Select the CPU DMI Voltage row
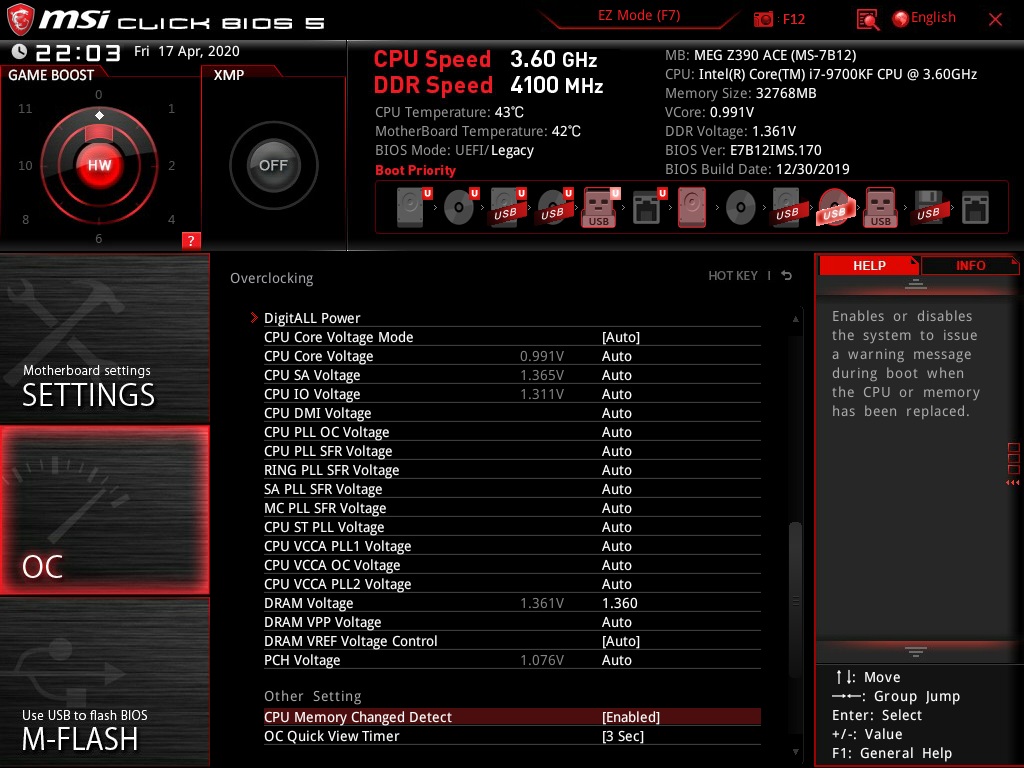Image resolution: width=1024 pixels, height=768 pixels. [x=512, y=413]
